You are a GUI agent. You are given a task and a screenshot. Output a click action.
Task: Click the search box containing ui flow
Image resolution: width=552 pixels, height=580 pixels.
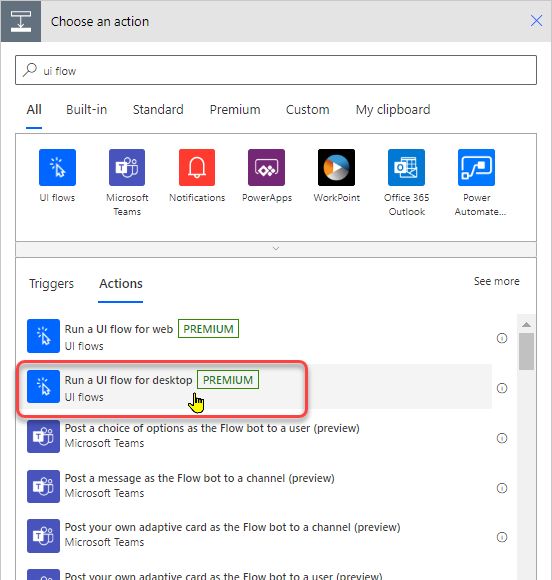(276, 70)
